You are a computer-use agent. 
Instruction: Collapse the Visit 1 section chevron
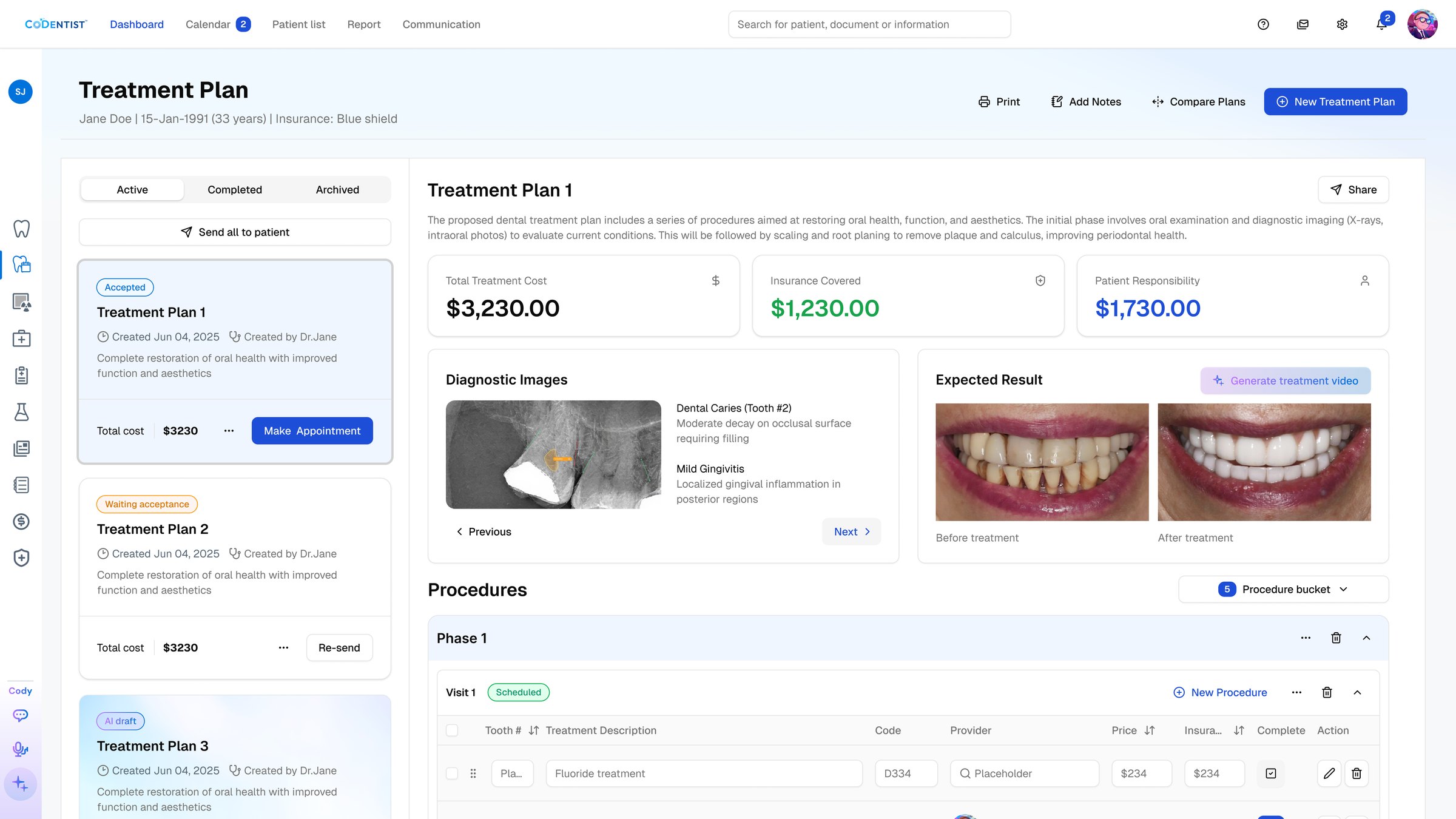pyautogui.click(x=1357, y=692)
